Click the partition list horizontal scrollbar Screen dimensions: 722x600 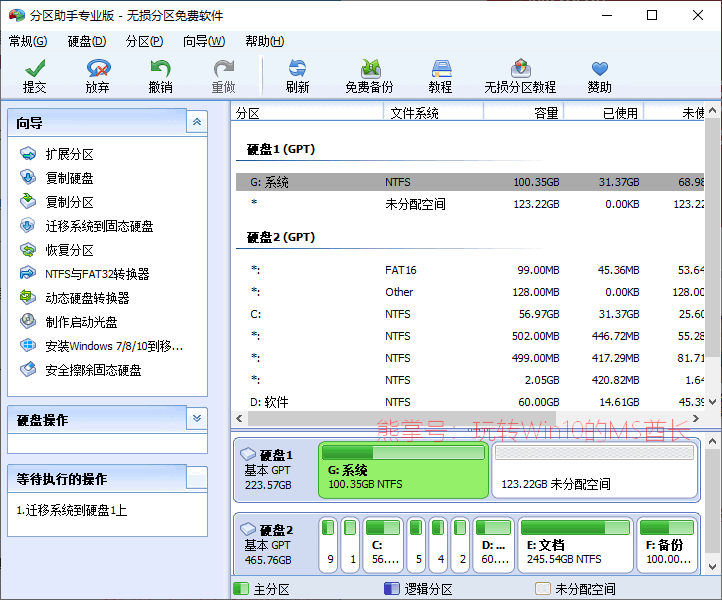[x=402, y=419]
